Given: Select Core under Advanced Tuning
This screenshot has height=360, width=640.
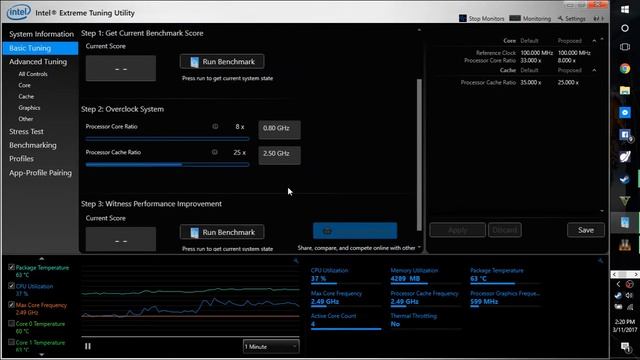Looking at the screenshot, I should pyautogui.click(x=24, y=85).
